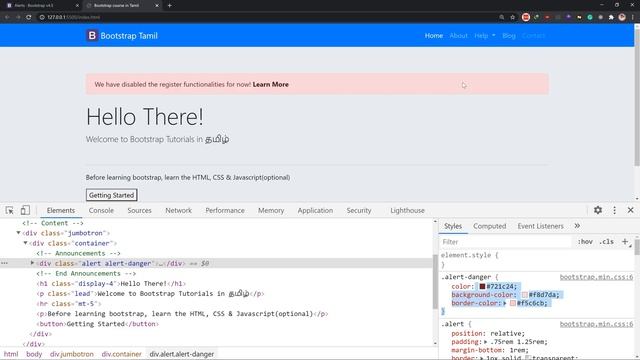Open the Memory tab
This screenshot has height=360, width=640.
[x=271, y=210]
